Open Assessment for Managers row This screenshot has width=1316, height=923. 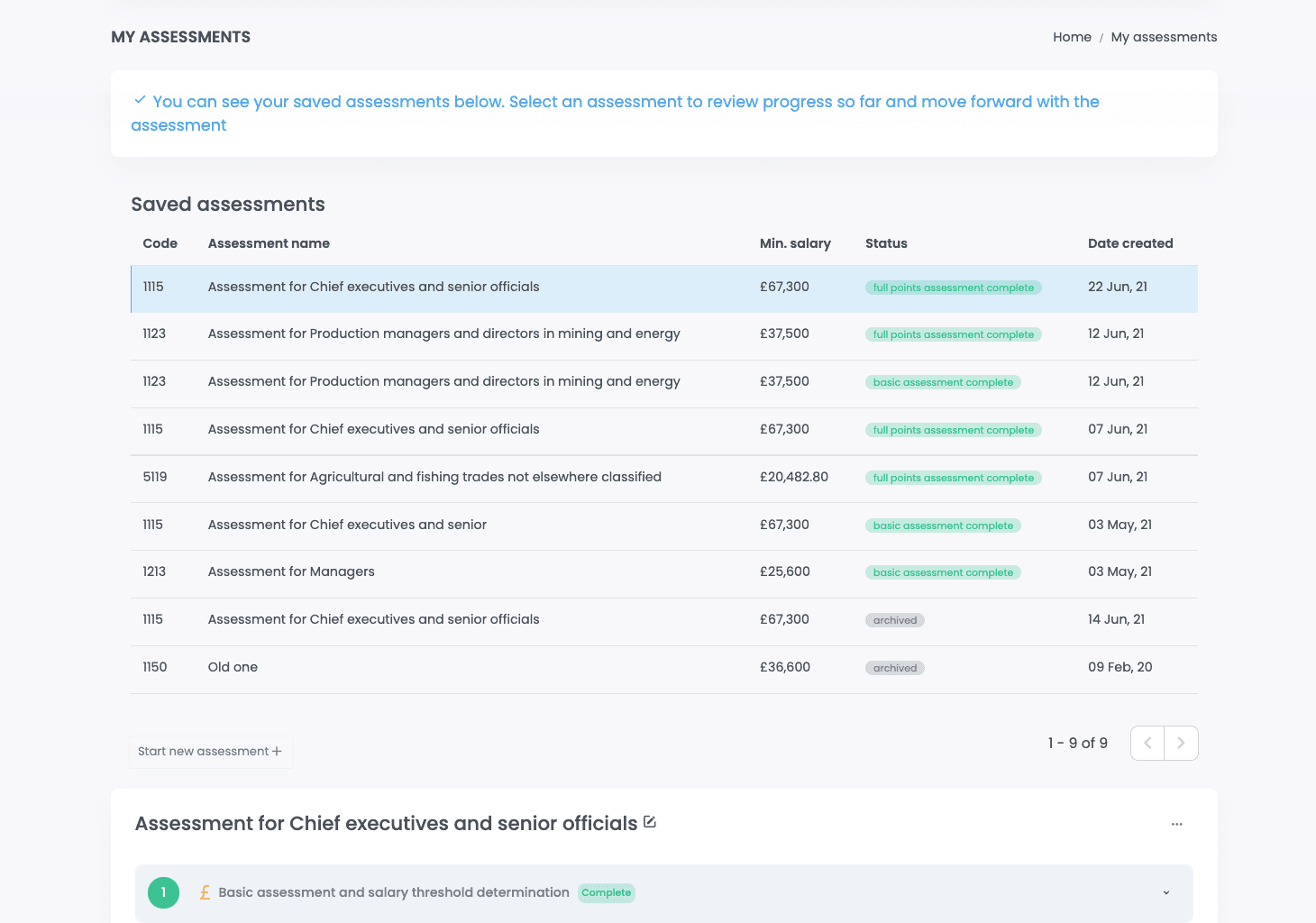point(664,573)
